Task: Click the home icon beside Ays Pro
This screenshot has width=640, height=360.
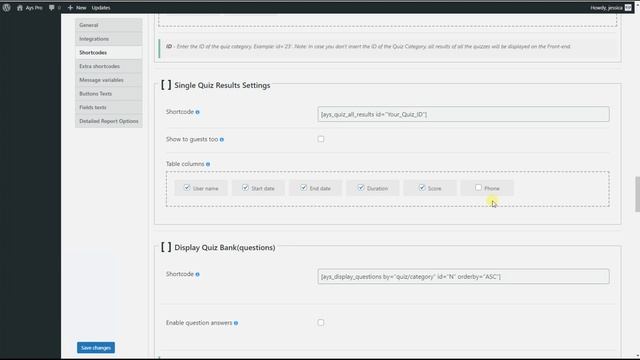Action: click(x=20, y=7)
